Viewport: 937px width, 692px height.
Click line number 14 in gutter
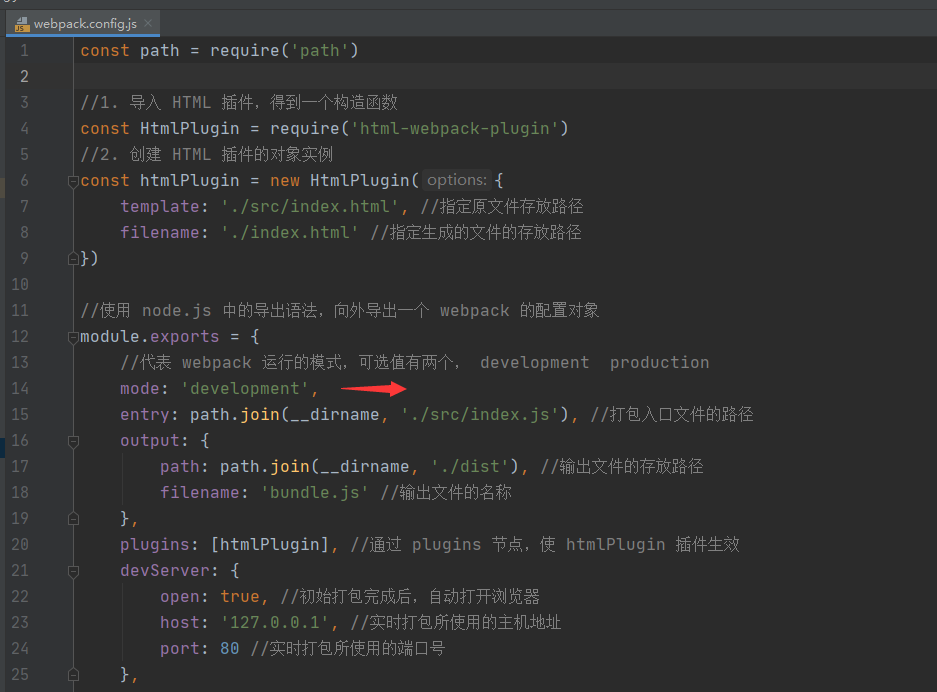point(20,388)
